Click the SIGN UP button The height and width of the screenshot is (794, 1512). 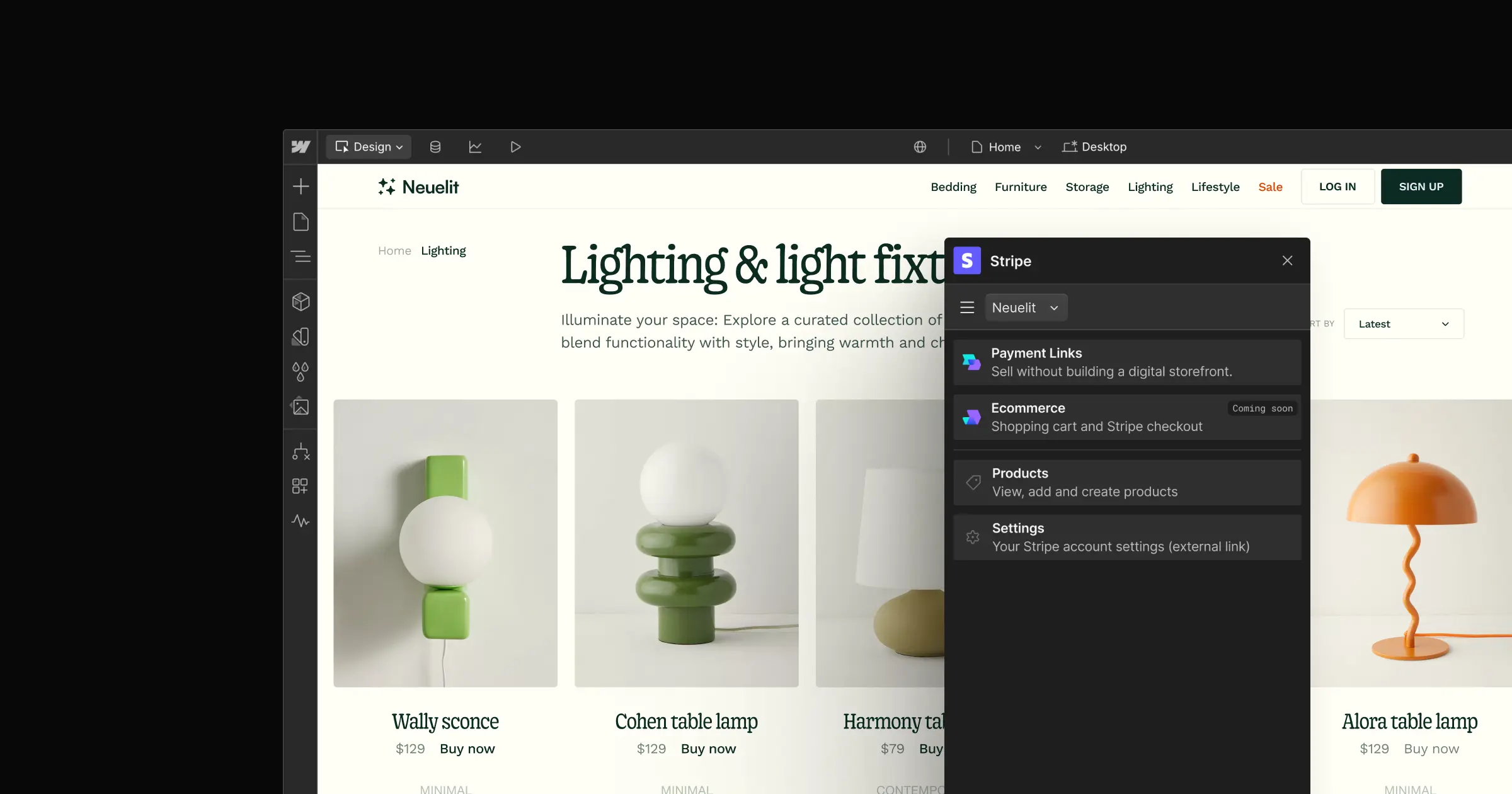point(1421,187)
